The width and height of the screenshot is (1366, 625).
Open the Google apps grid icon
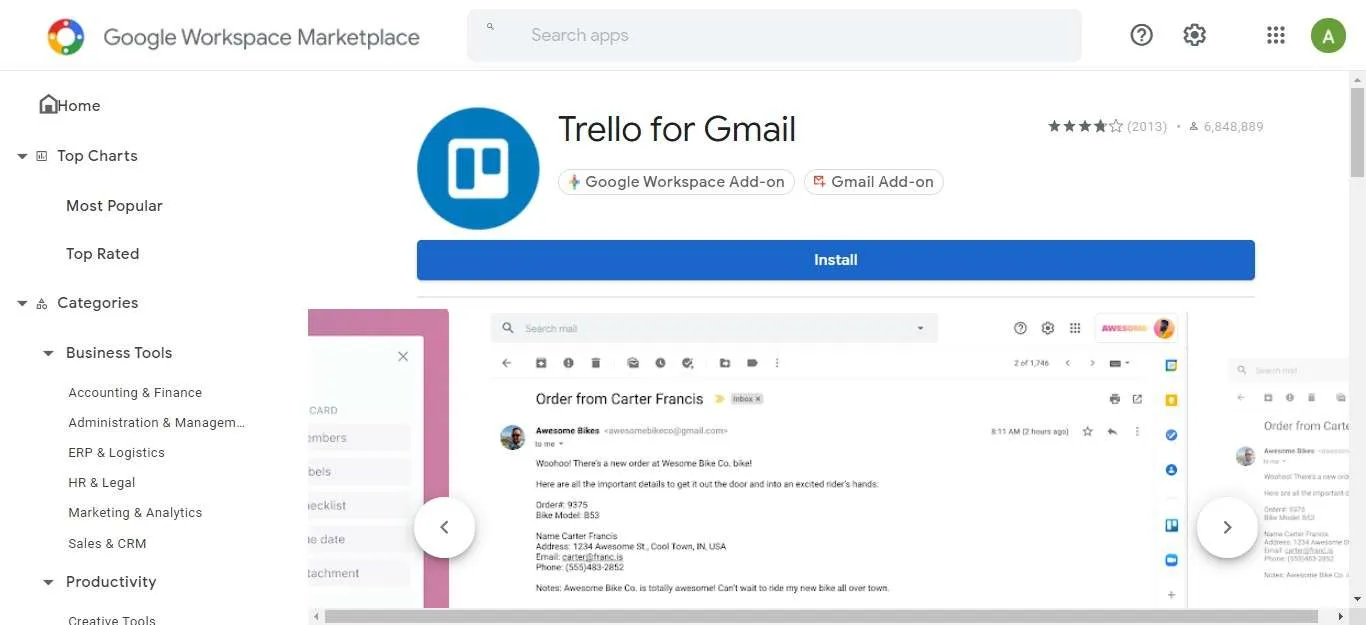pos(1275,35)
